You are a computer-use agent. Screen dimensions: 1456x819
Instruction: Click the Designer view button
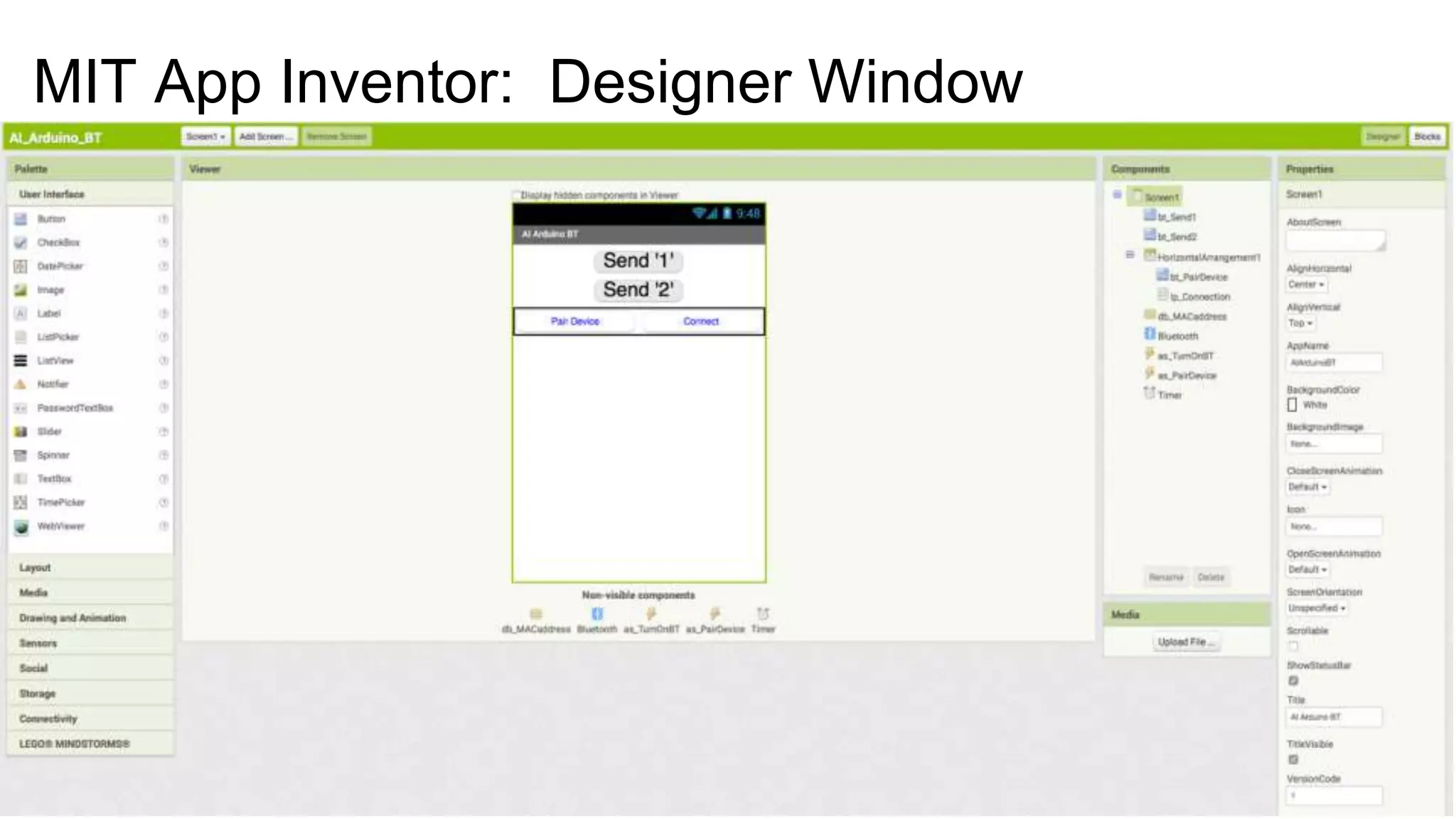pos(1383,136)
